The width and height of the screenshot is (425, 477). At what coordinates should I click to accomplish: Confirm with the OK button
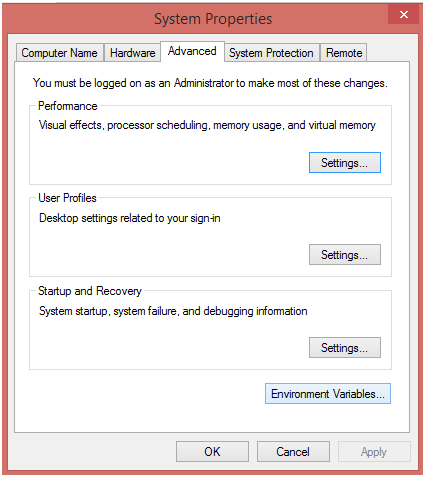pos(212,452)
